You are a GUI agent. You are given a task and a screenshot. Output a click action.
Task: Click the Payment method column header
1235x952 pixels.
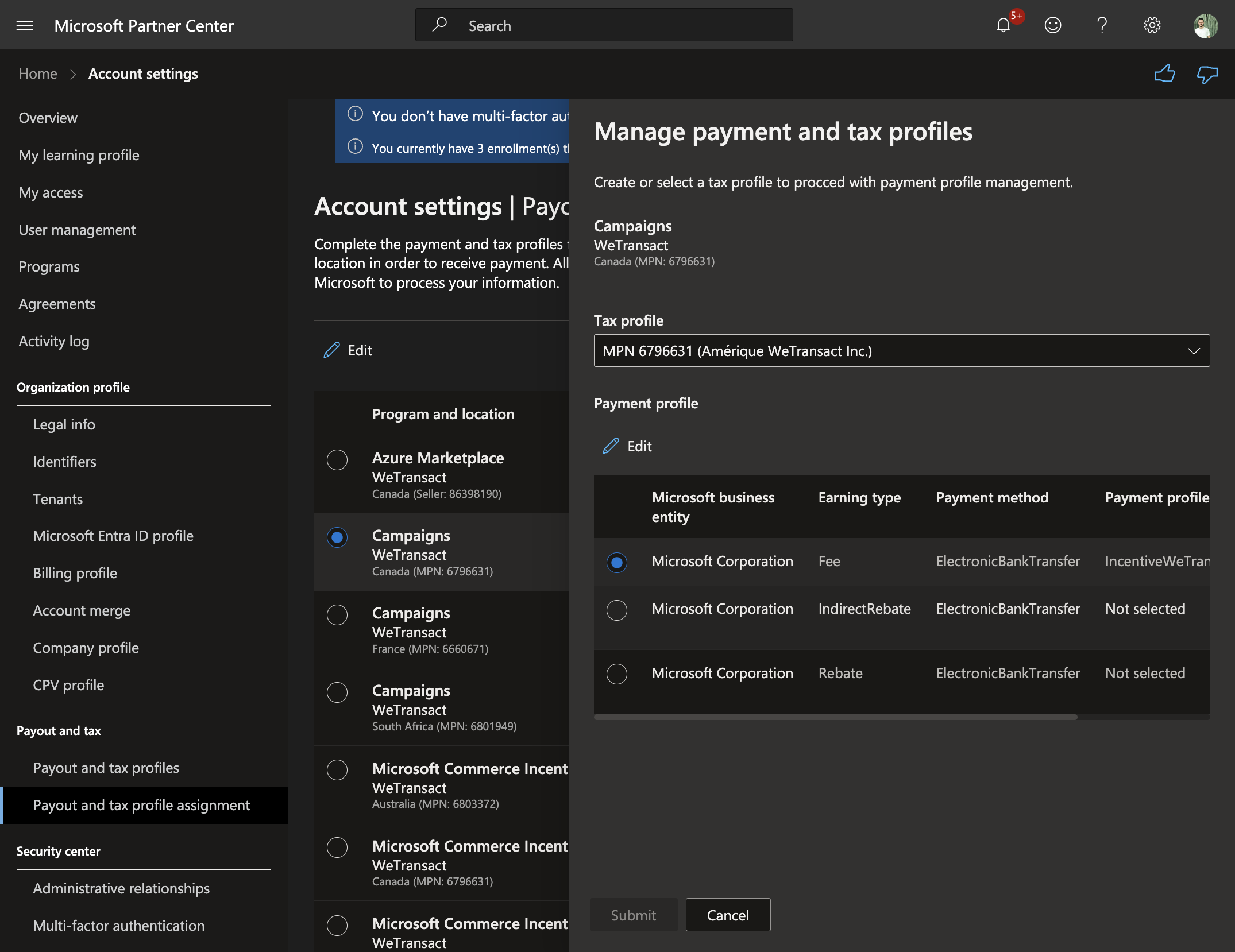click(993, 497)
